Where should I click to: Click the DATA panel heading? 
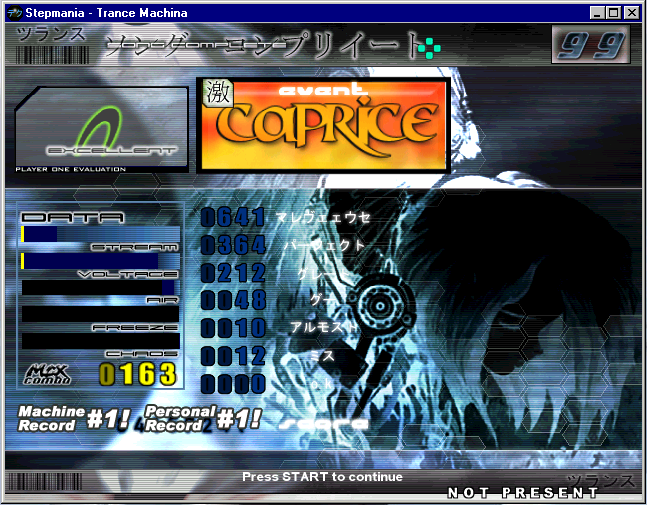(72, 217)
